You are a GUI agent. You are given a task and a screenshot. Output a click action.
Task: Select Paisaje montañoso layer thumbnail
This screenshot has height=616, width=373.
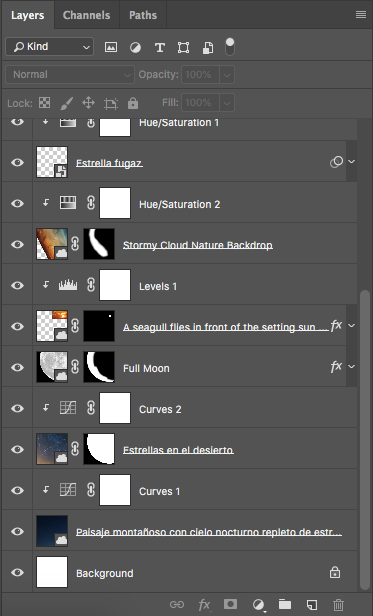[x=52, y=531]
